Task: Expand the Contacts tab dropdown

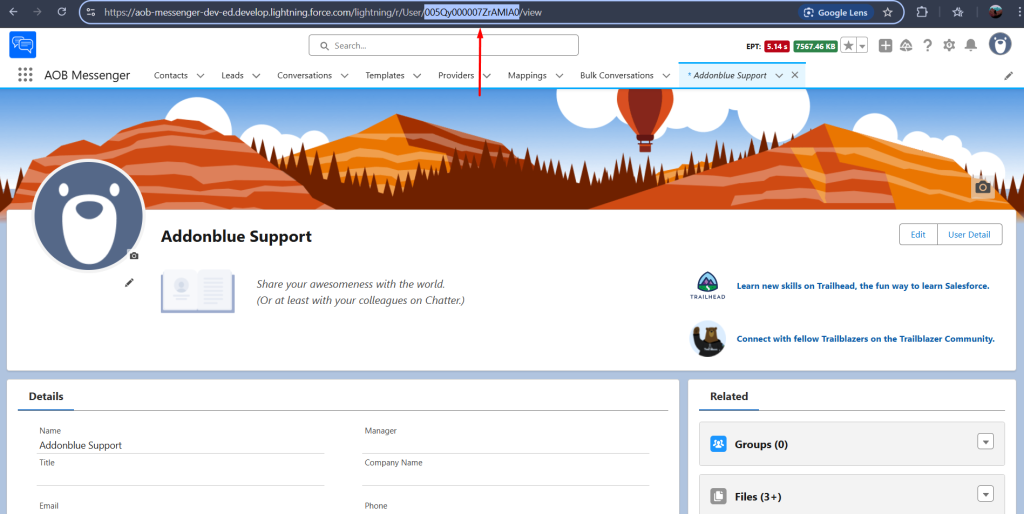Action: point(200,76)
